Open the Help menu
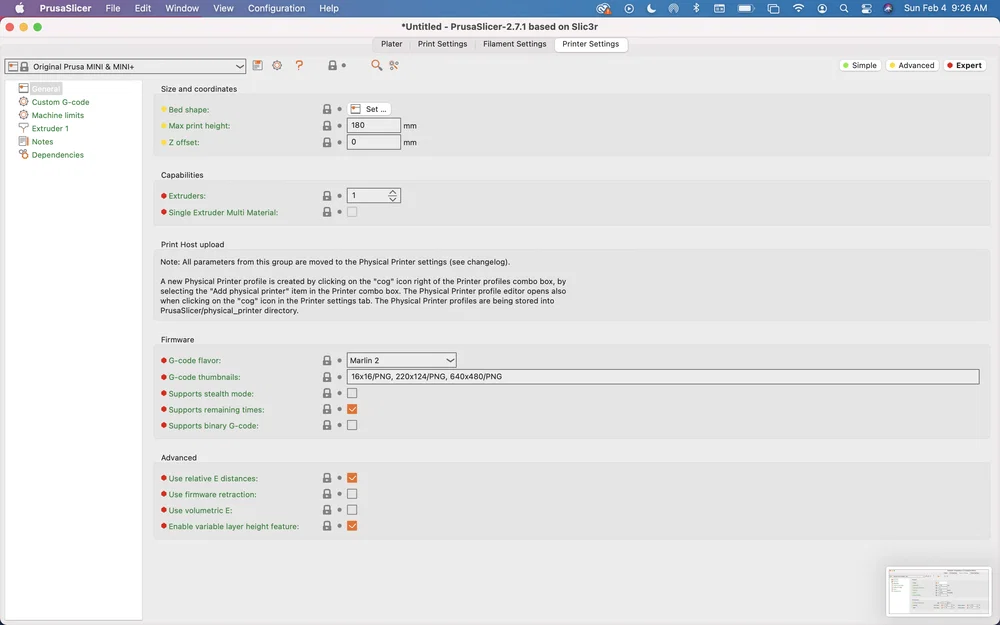The height and width of the screenshot is (625, 1000). coord(329,8)
